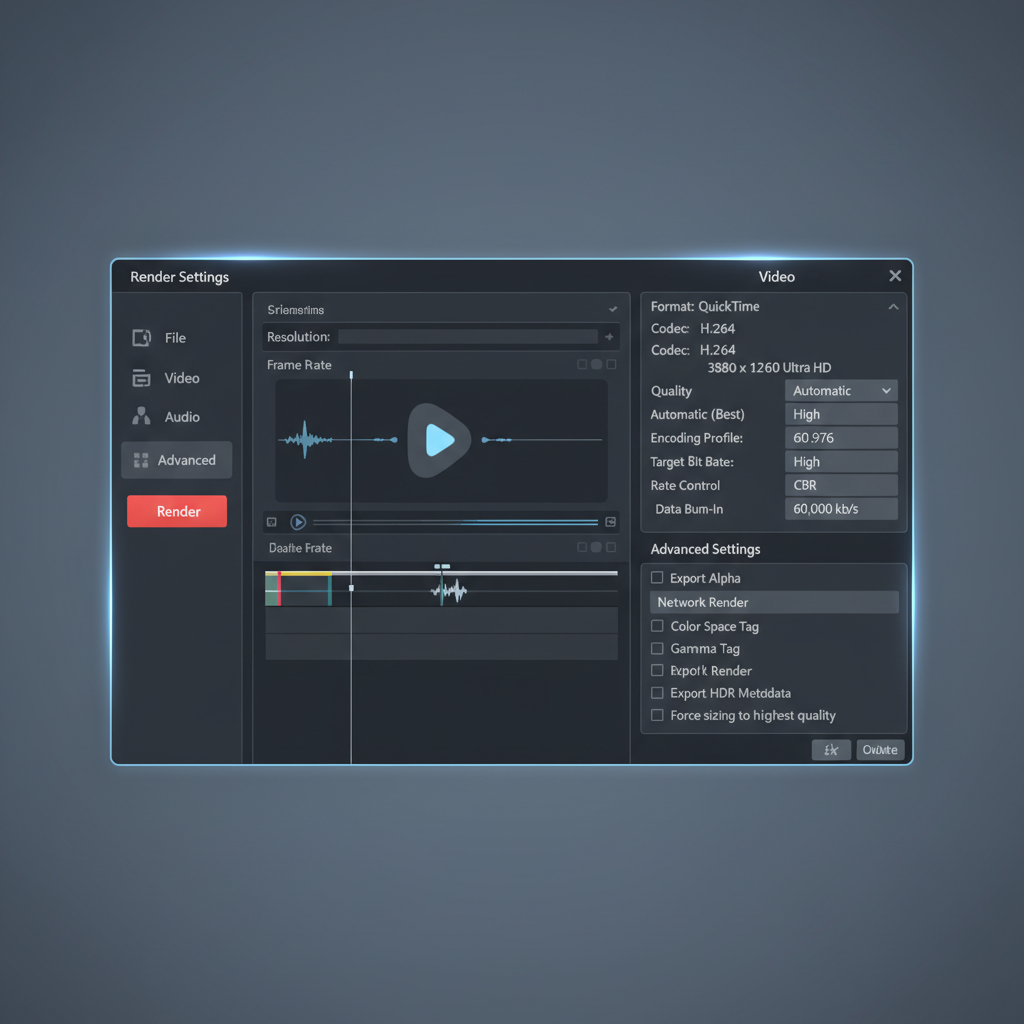The width and height of the screenshot is (1024, 1024).
Task: Toggle the Color Space Tag checkbox
Action: (657, 626)
